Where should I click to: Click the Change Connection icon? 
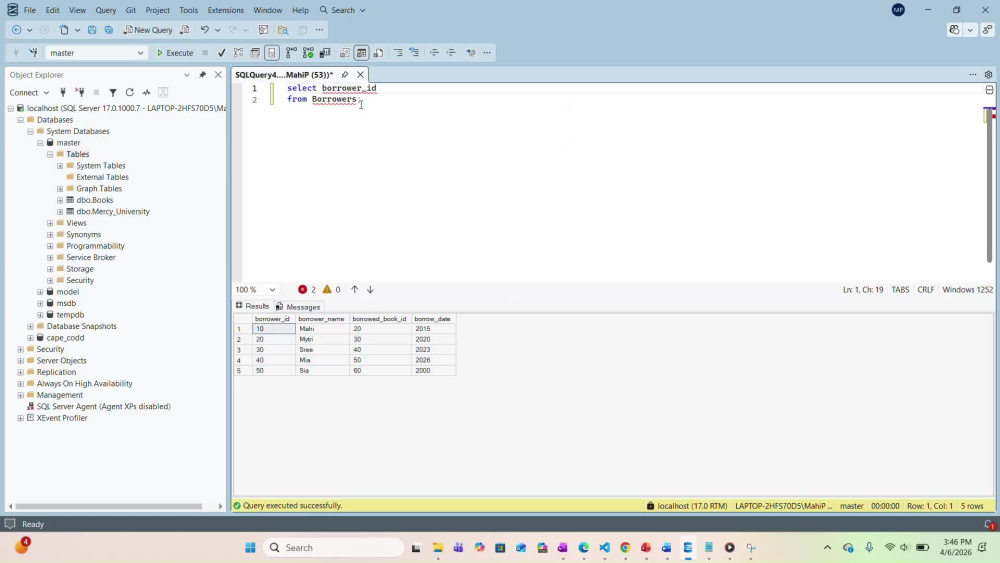33,53
